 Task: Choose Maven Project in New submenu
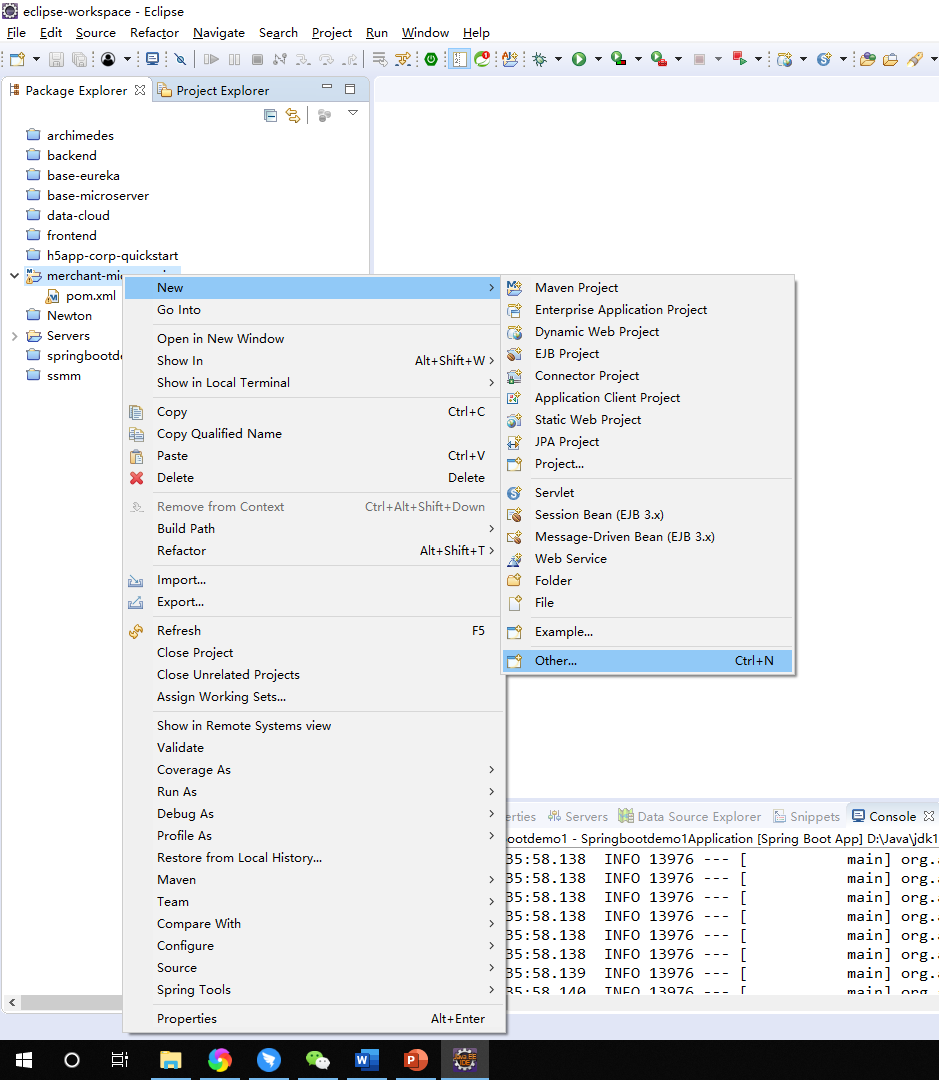(648, 287)
